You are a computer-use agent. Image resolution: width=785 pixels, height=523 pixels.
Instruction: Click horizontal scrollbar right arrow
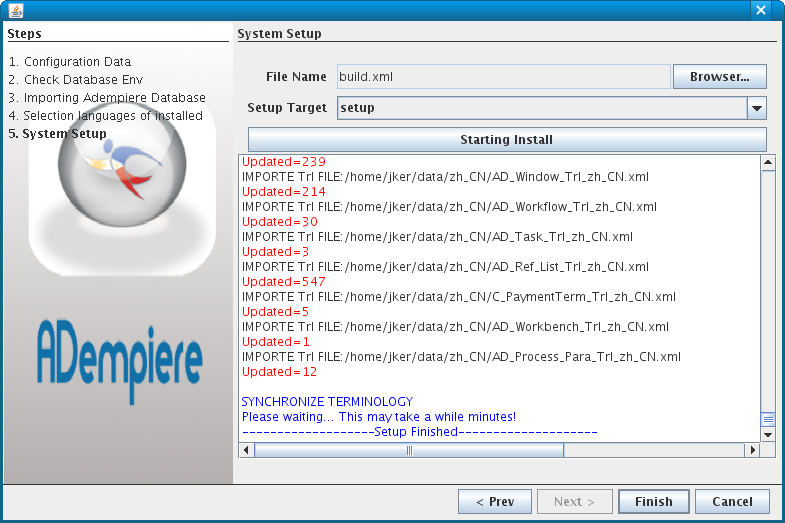pos(752,450)
